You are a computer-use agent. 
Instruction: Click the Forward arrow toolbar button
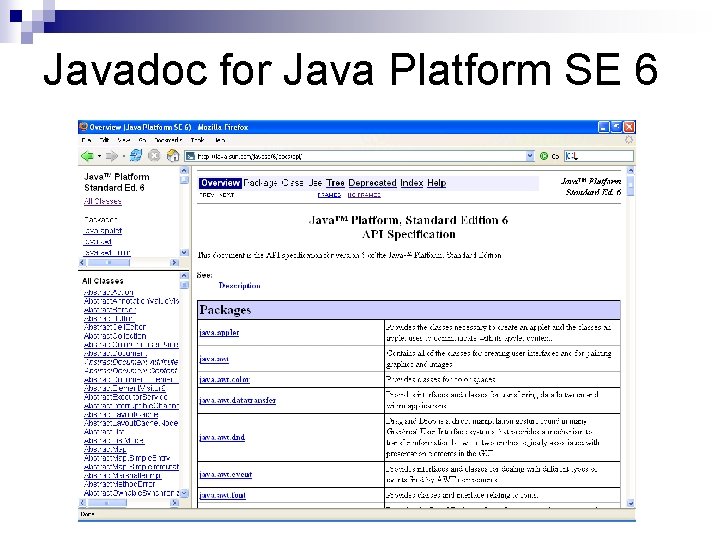click(x=112, y=156)
